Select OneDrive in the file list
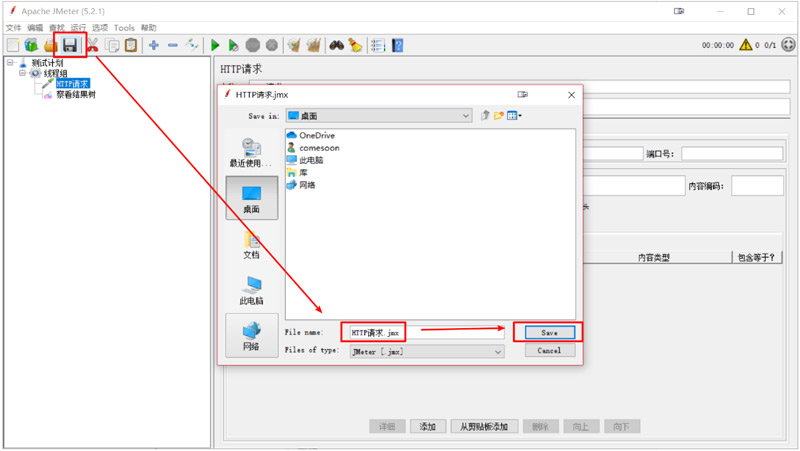The height and width of the screenshot is (451, 800). pyautogui.click(x=317, y=135)
